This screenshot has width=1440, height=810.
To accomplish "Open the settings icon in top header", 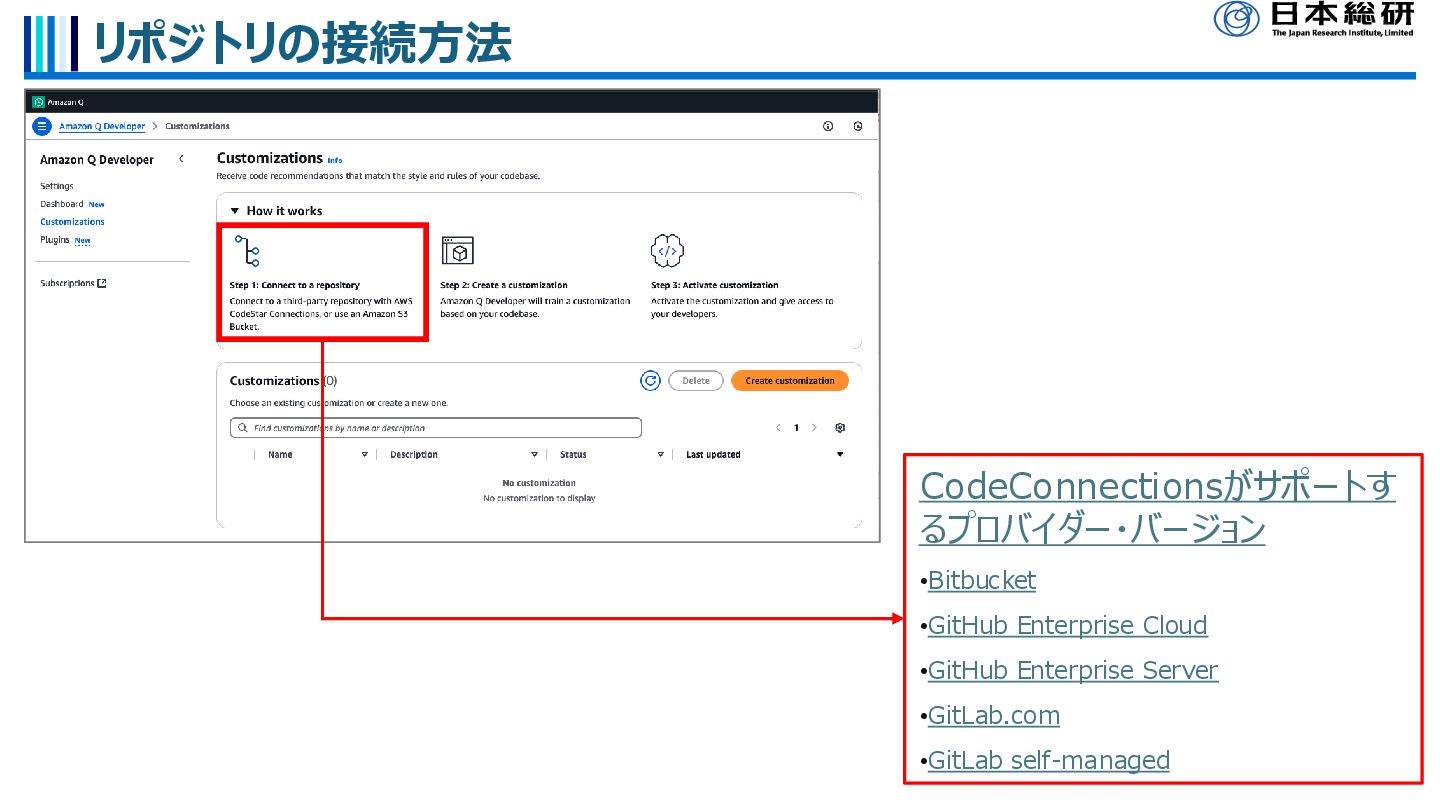I will point(858,126).
